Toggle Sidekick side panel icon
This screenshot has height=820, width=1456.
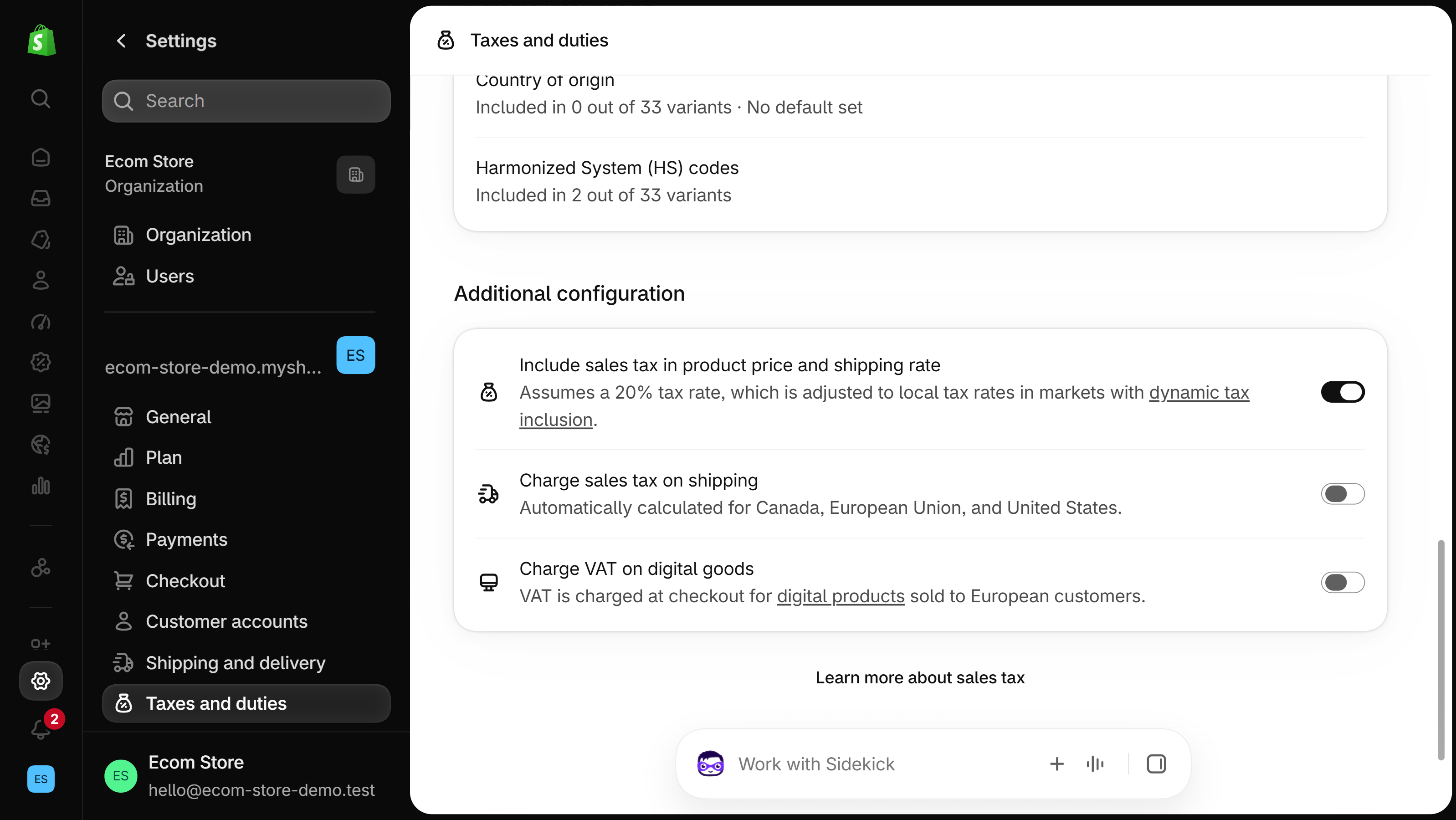(x=1156, y=764)
